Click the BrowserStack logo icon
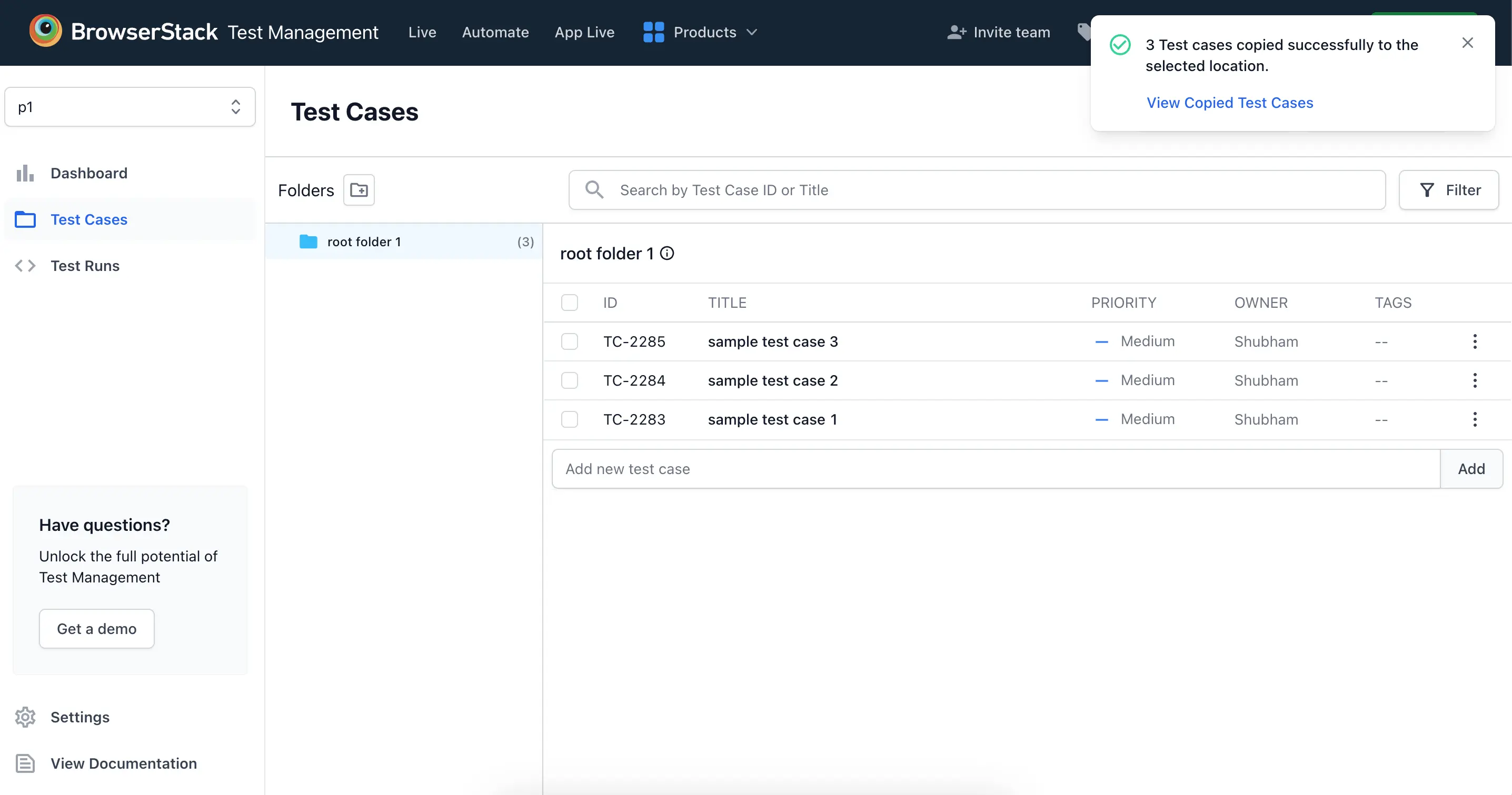The height and width of the screenshot is (795, 1512). tap(45, 31)
